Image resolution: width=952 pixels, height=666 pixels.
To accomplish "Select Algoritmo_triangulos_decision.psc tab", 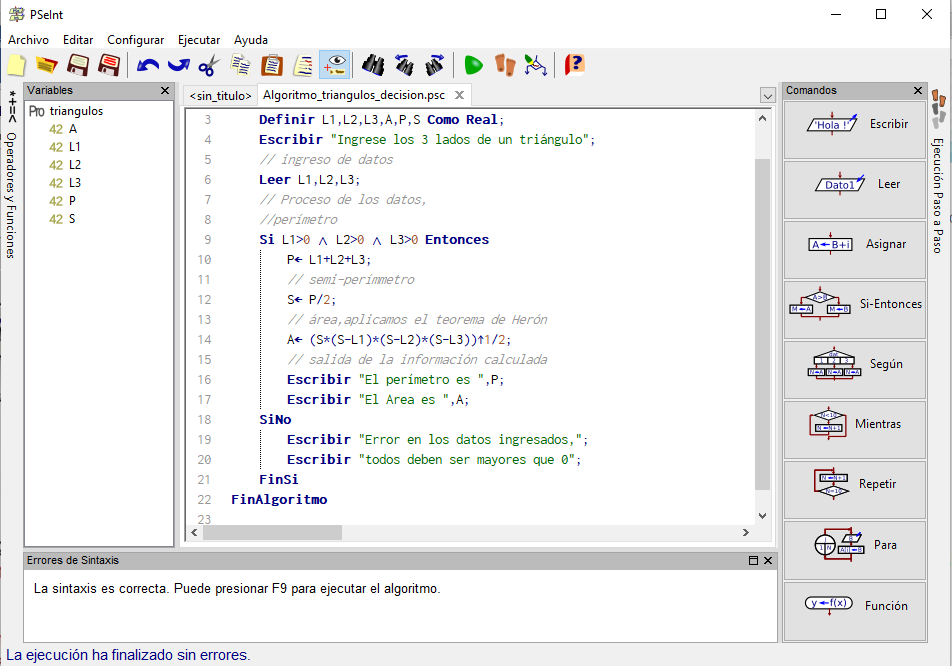I will point(354,95).
